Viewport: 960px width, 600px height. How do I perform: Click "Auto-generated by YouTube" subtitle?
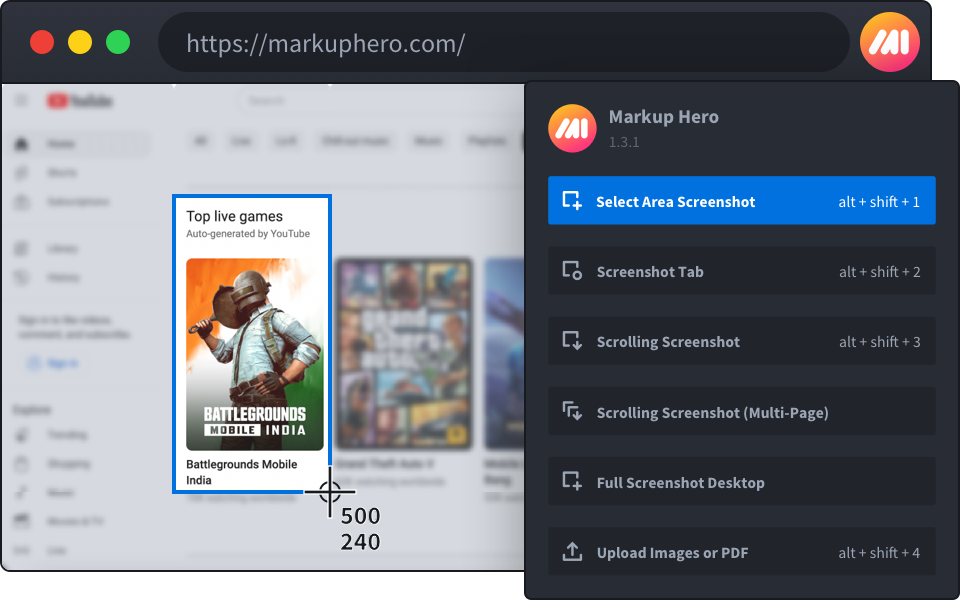(x=248, y=234)
